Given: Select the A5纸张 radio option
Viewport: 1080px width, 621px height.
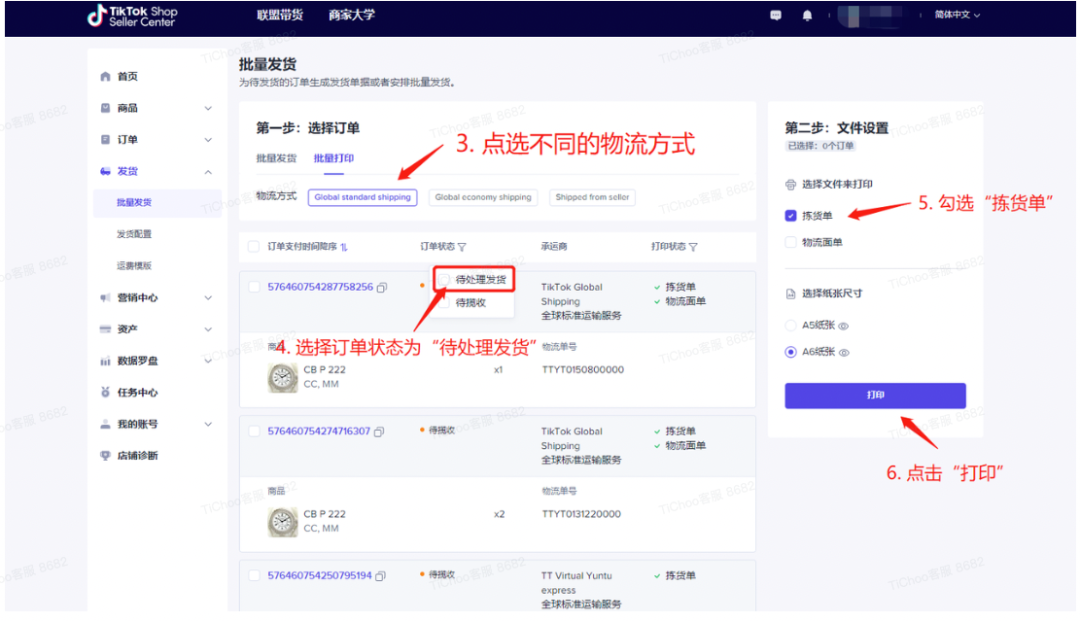Looking at the screenshot, I should pos(791,326).
